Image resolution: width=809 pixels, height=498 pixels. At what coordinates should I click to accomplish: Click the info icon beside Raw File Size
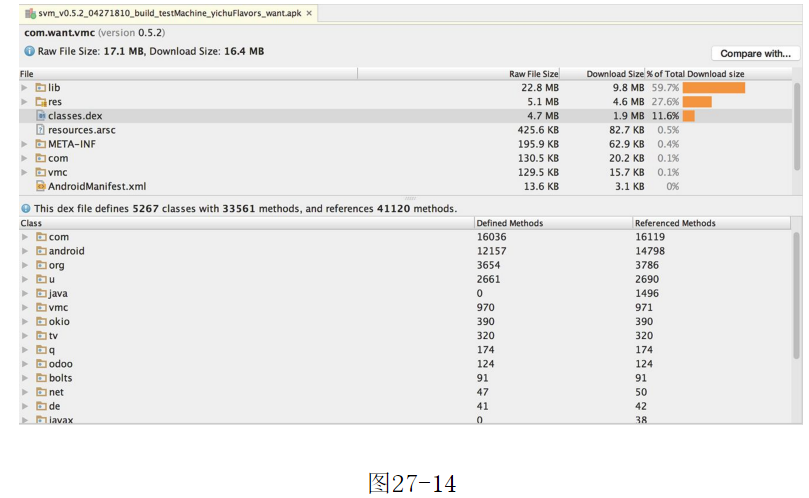pos(29,51)
